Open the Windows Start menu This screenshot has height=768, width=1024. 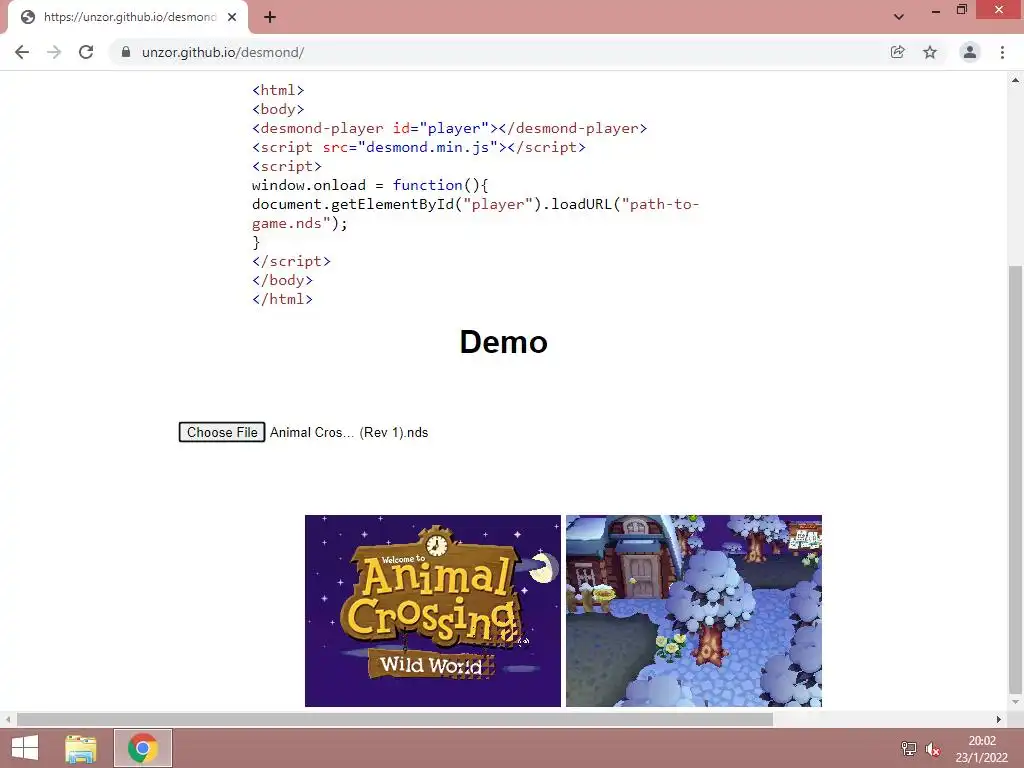point(25,748)
